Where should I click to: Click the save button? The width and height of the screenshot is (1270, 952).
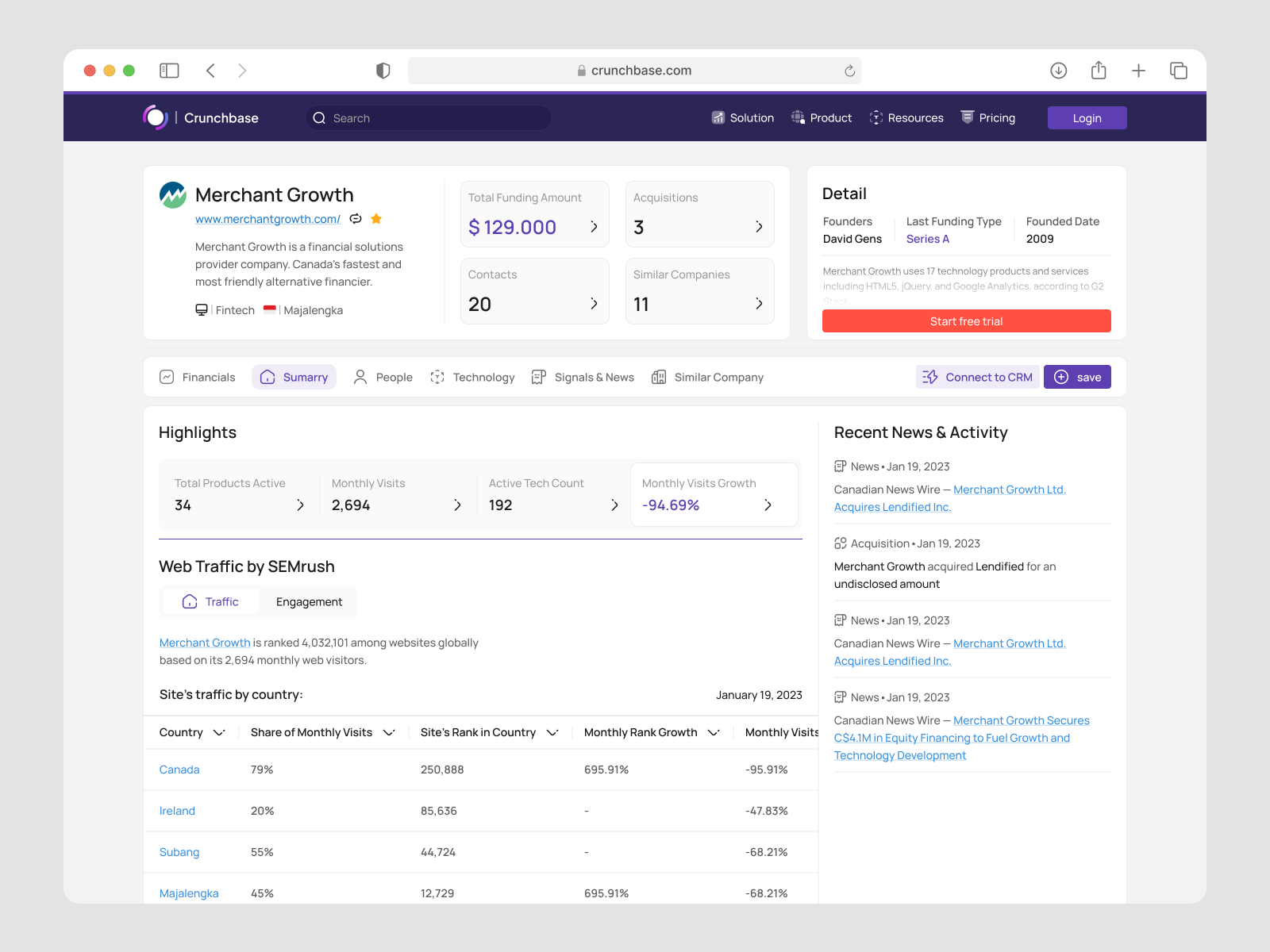[1077, 377]
